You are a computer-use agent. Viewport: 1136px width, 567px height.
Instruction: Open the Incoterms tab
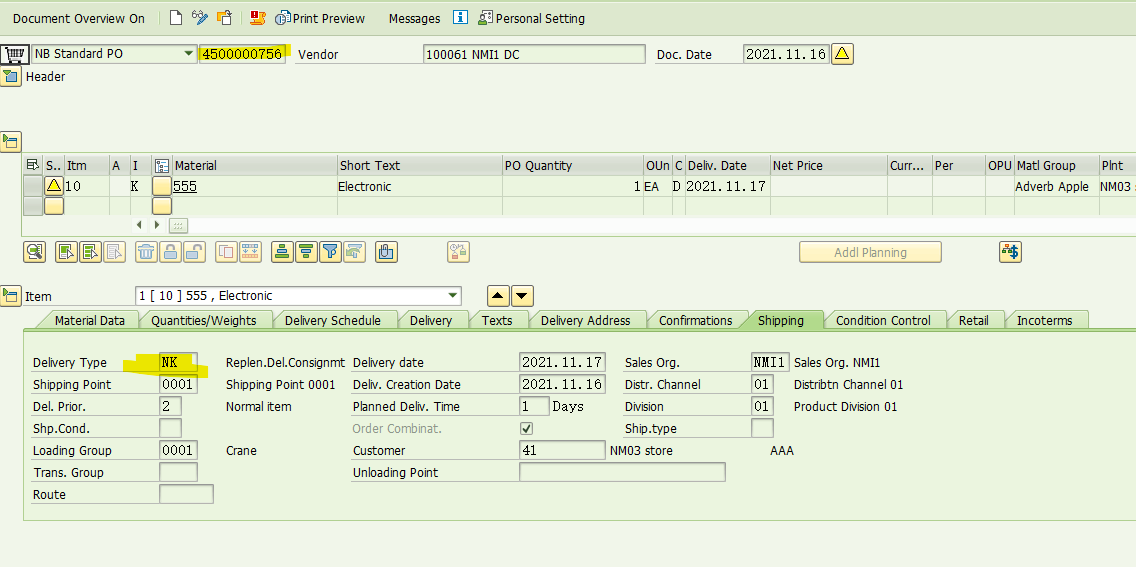pyautogui.click(x=1044, y=320)
